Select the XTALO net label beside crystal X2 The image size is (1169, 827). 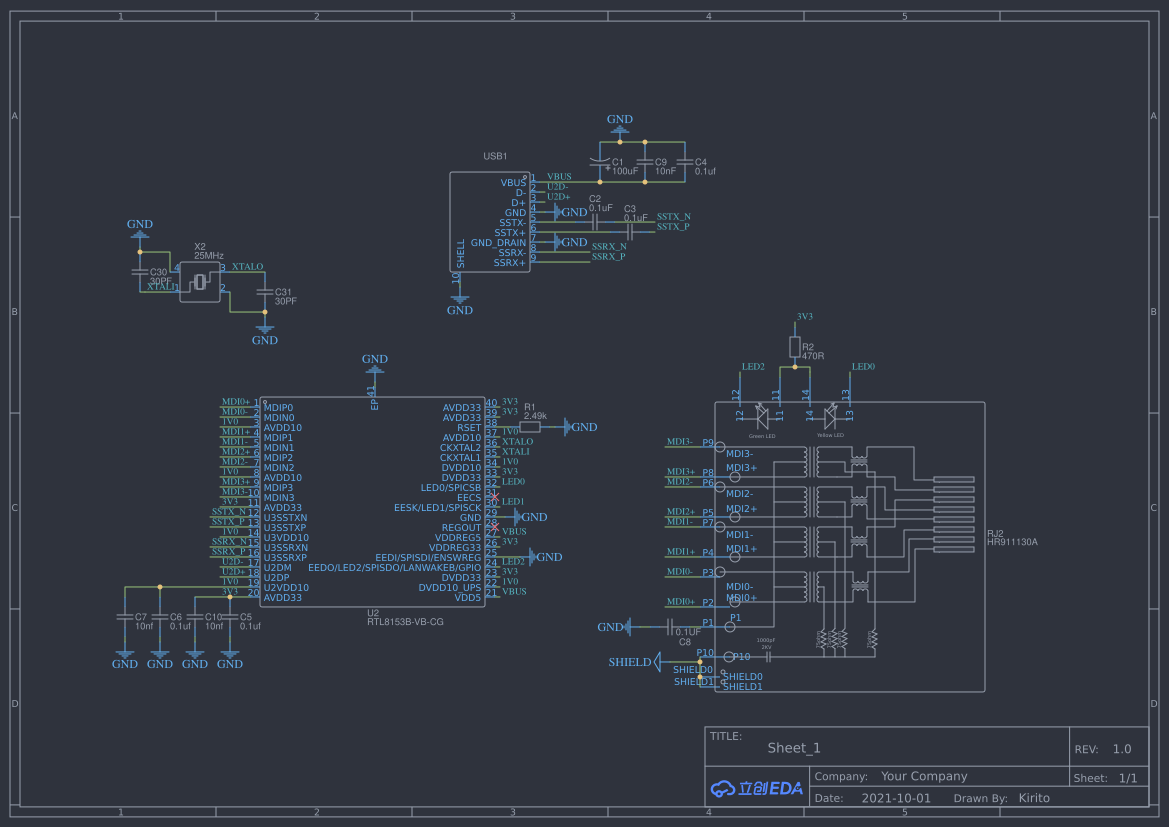click(x=248, y=267)
